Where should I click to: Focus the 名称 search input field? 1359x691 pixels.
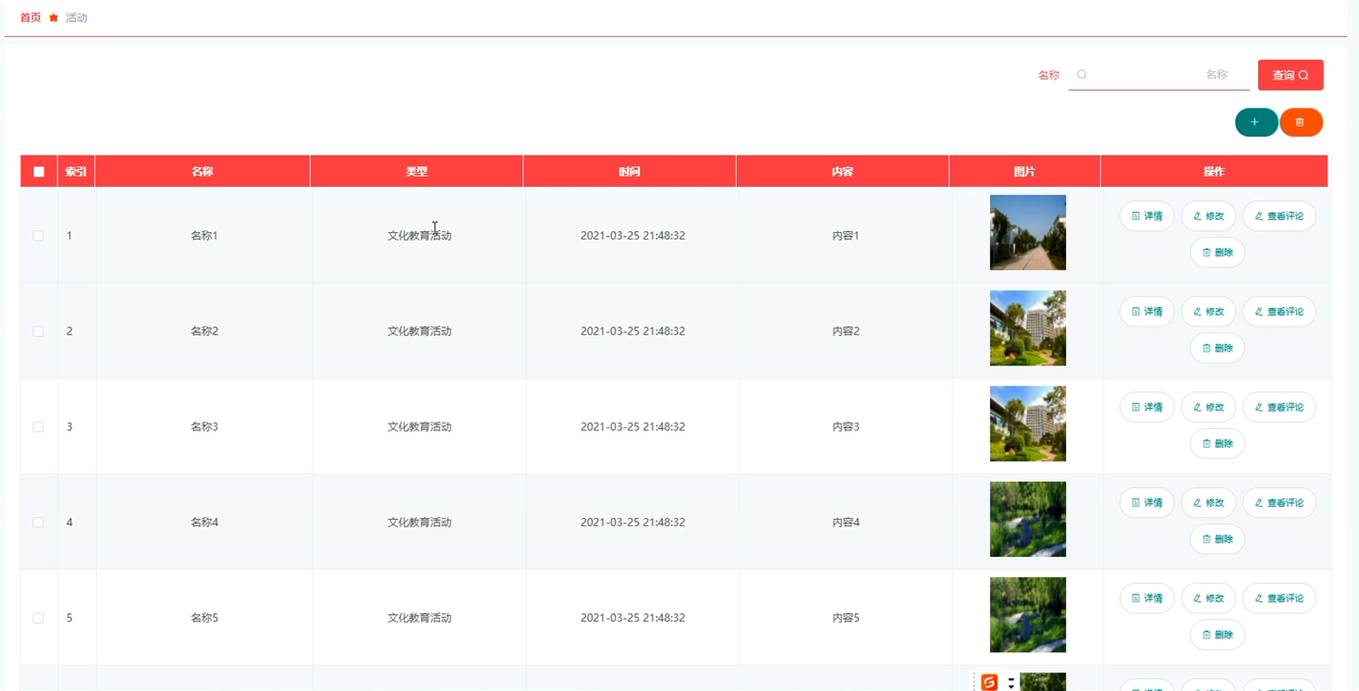(x=1159, y=75)
